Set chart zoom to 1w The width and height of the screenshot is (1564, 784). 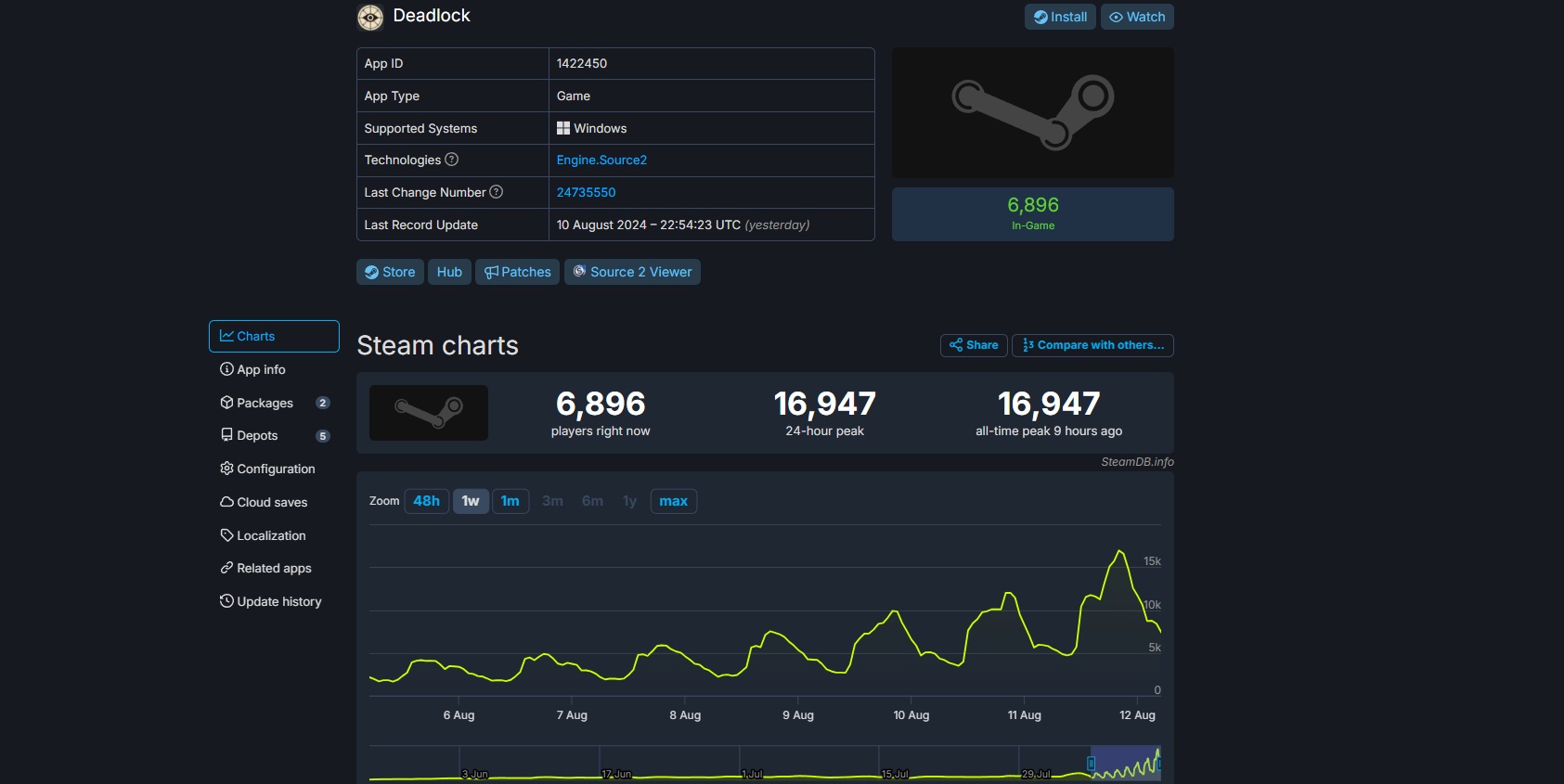tap(471, 501)
